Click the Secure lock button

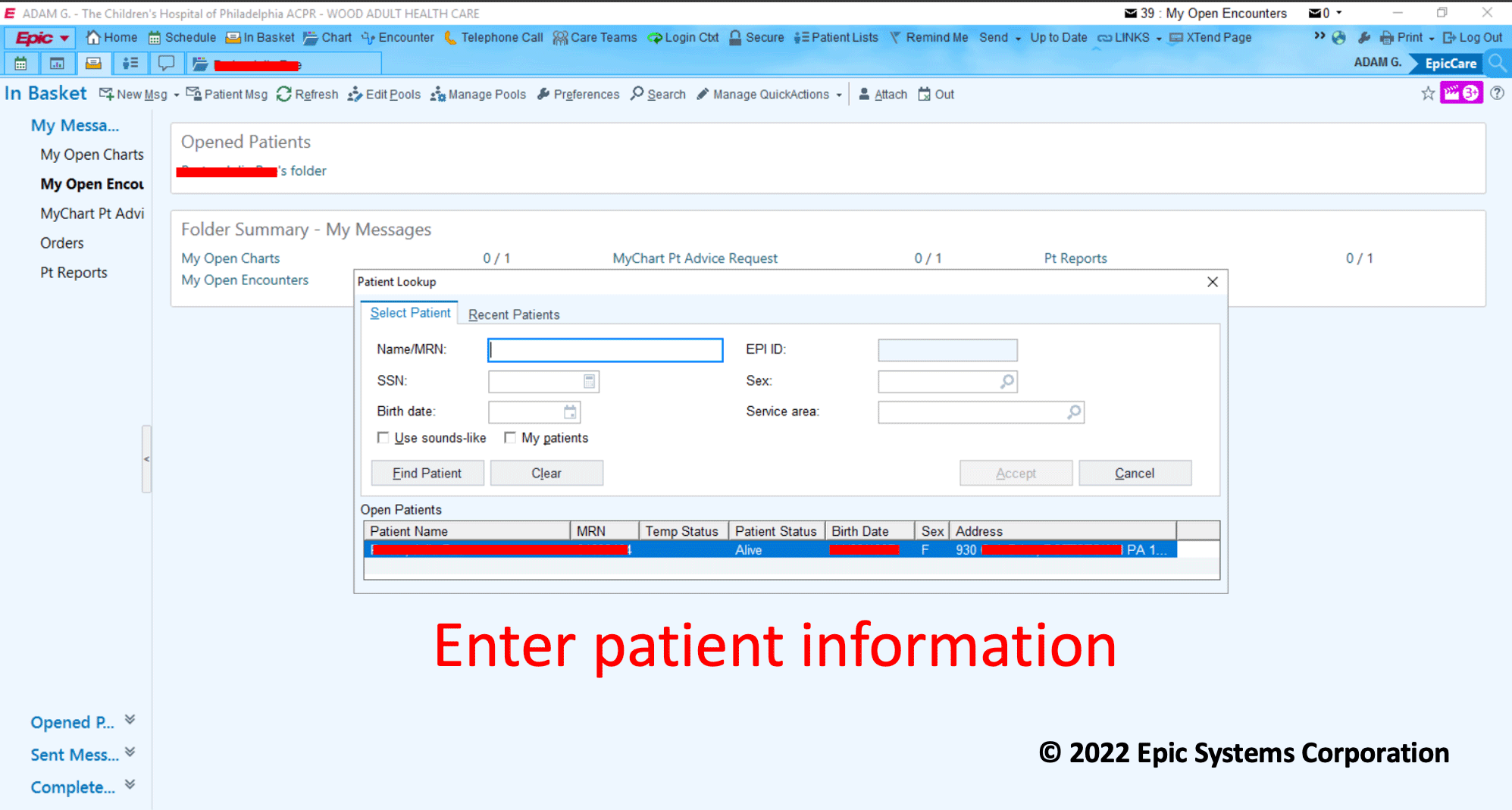pyautogui.click(x=756, y=38)
